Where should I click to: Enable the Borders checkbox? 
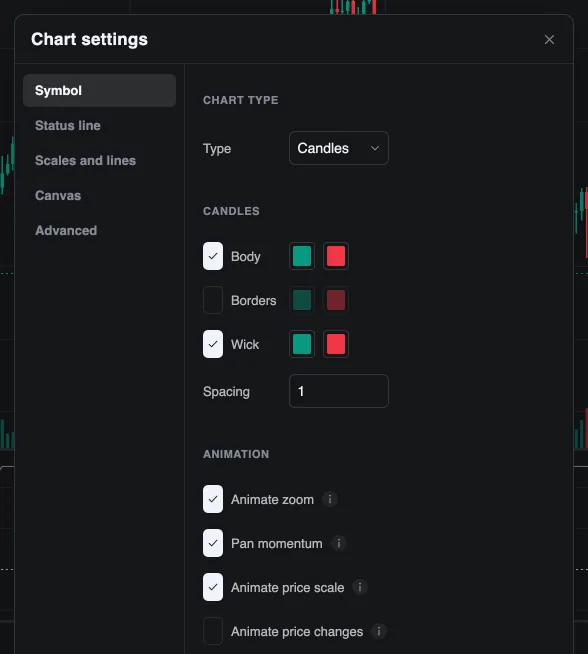point(213,300)
